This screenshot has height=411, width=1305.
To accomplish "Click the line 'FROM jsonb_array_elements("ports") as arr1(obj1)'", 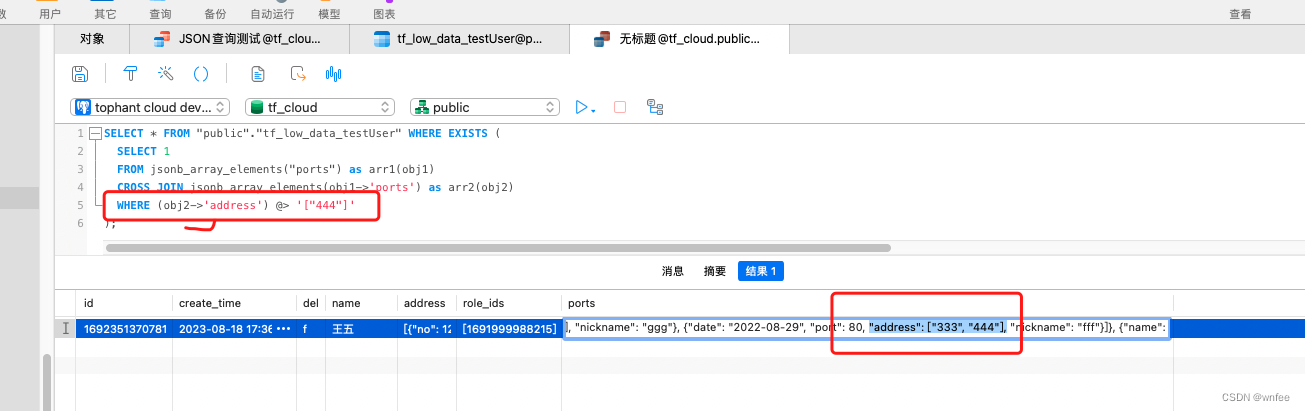I will click(275, 169).
